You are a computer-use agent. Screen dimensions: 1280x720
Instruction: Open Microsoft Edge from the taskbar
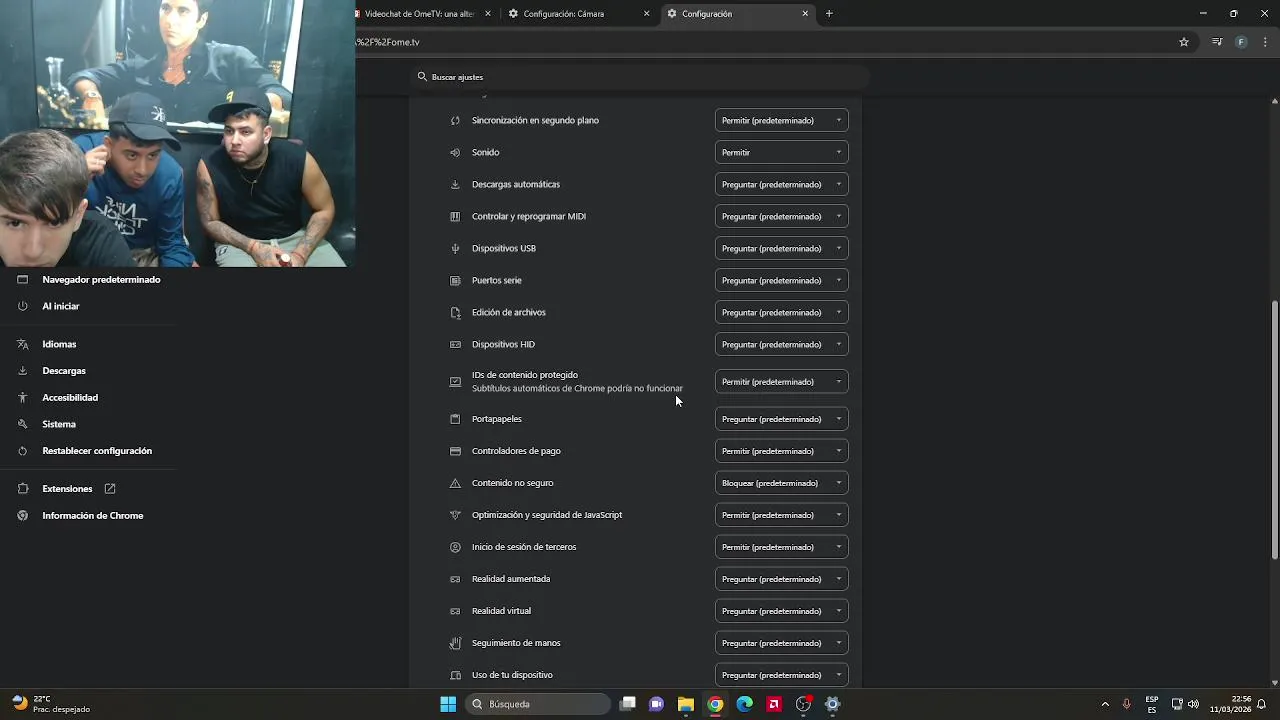point(745,704)
